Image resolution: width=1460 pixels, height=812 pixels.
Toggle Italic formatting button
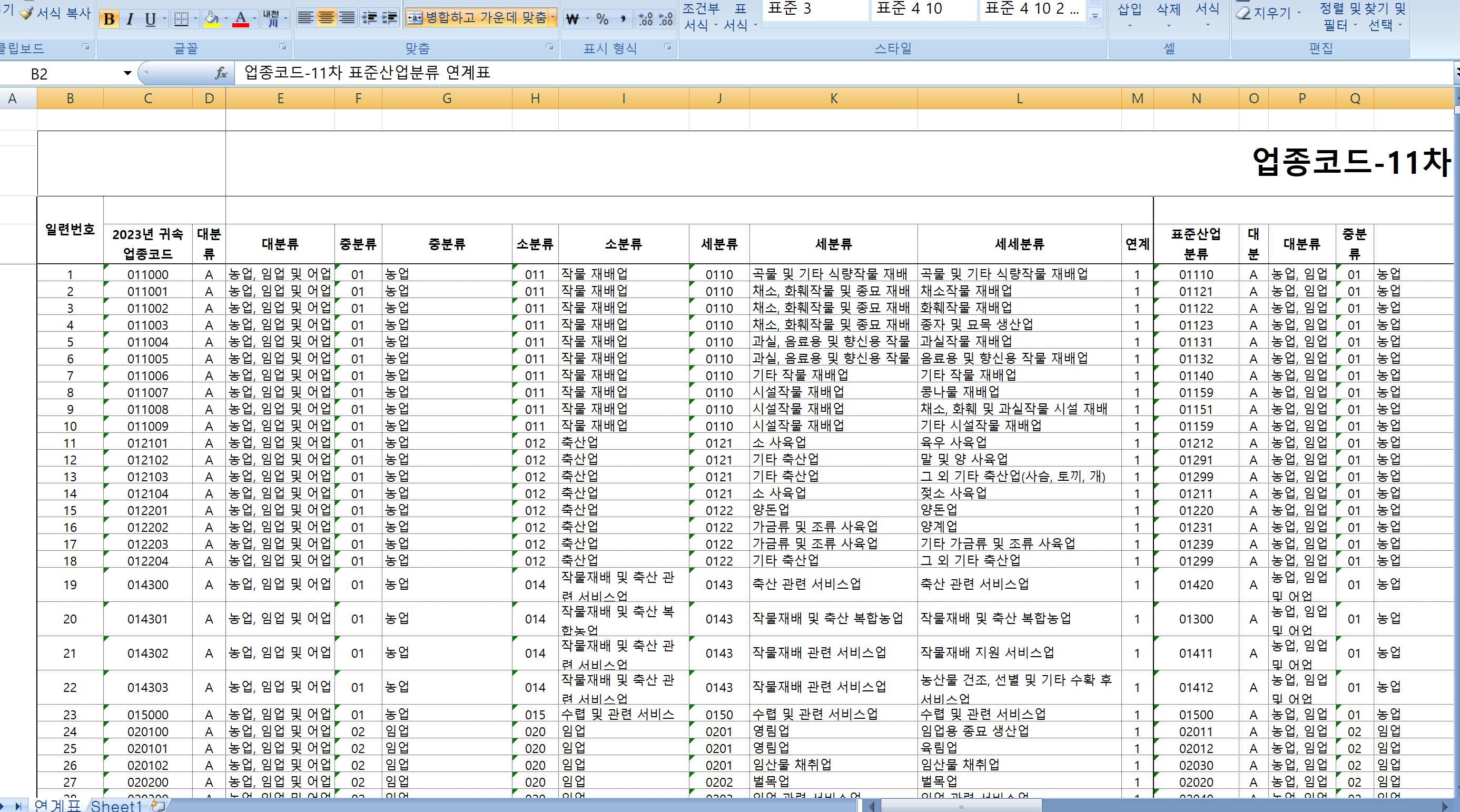click(130, 19)
